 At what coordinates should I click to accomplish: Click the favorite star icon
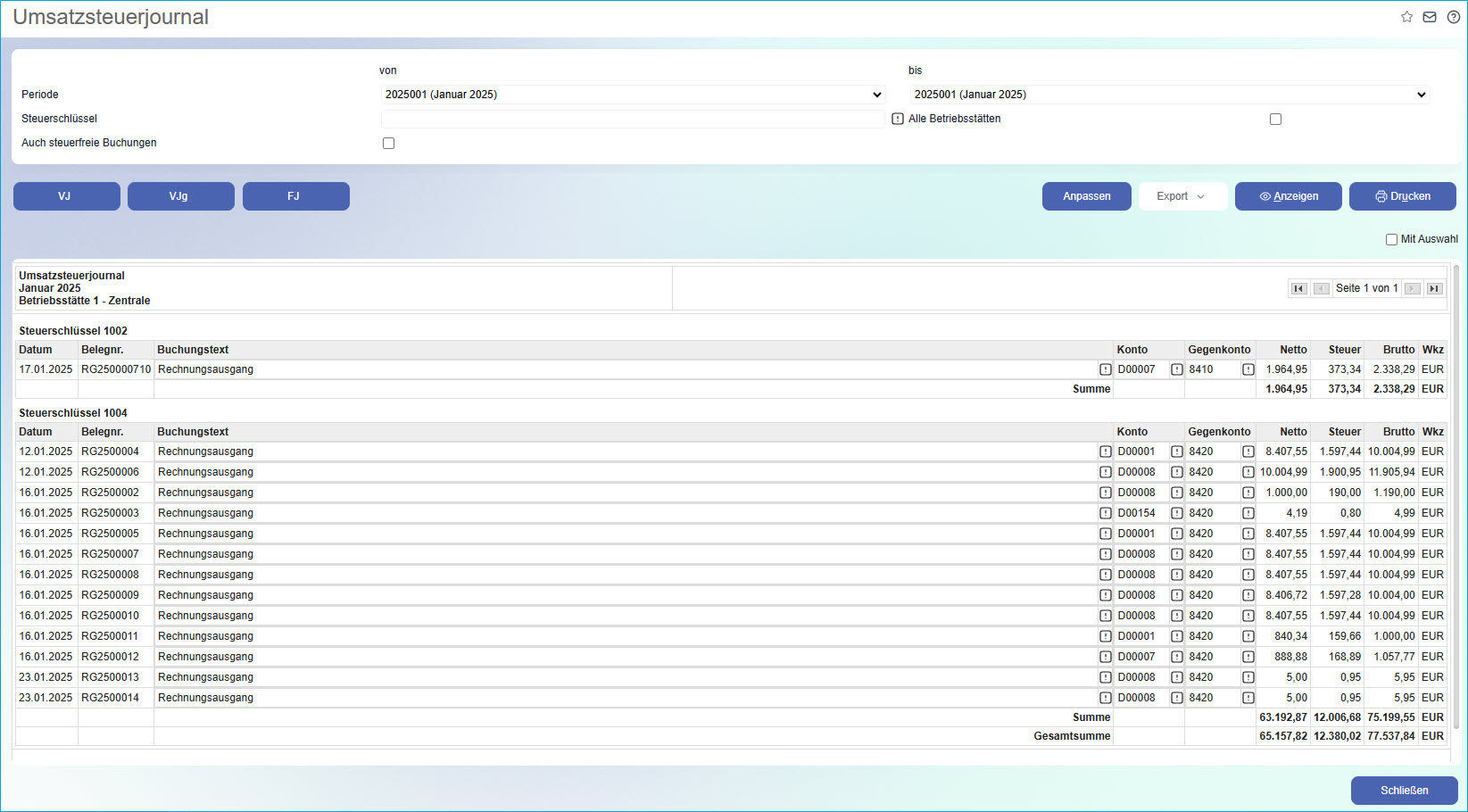pos(1406,17)
